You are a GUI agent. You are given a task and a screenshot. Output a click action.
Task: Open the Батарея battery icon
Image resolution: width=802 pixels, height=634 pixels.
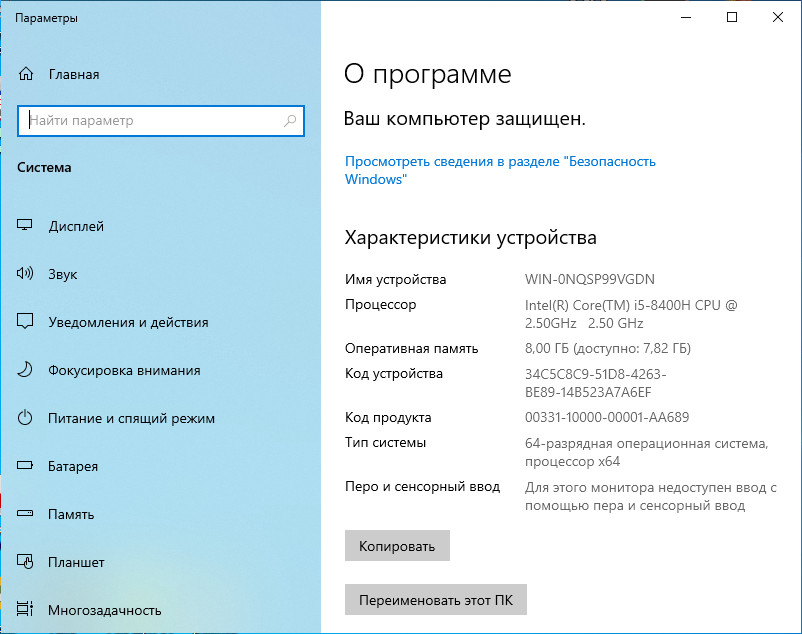(26, 466)
